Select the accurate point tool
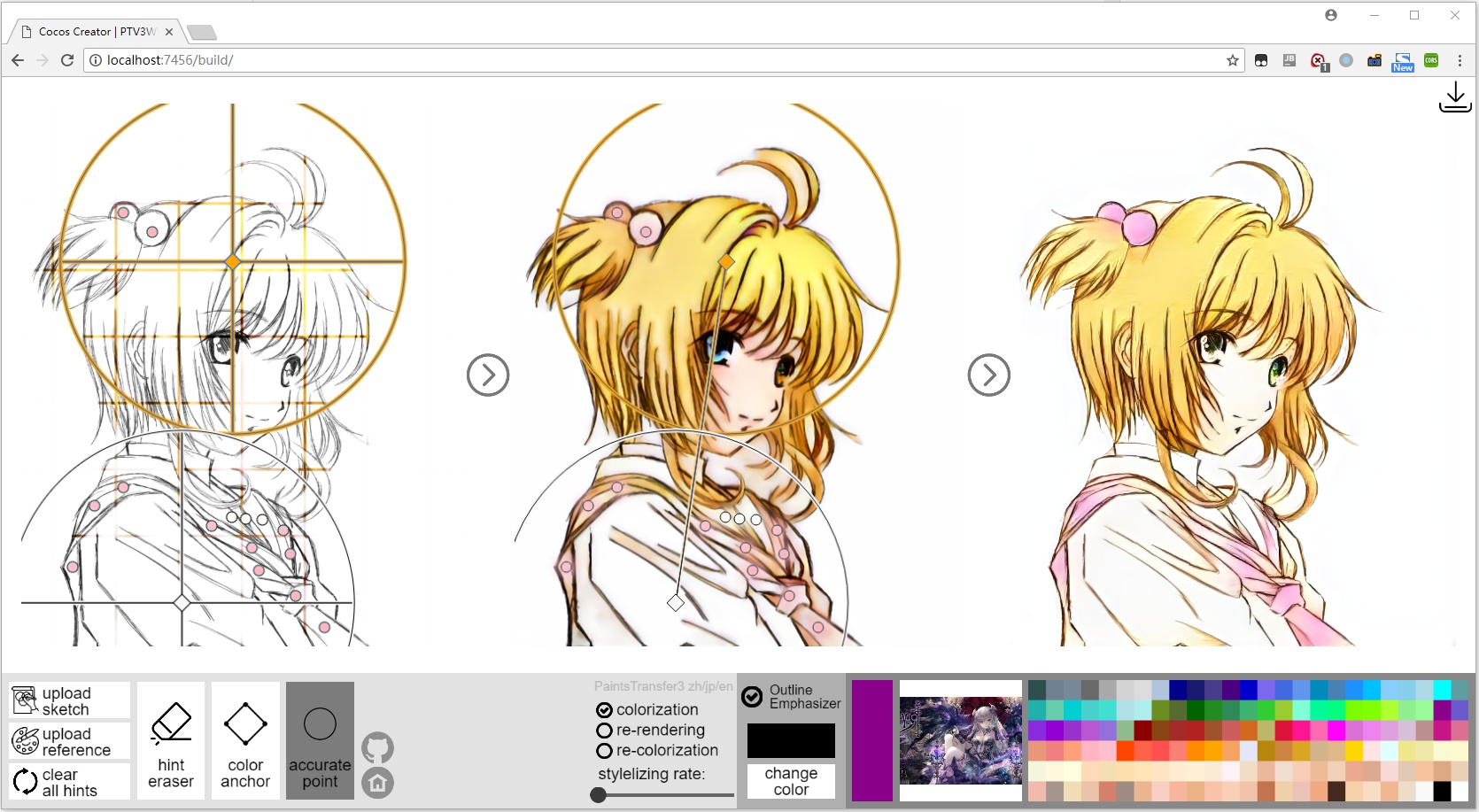Image resolution: width=1479 pixels, height=812 pixels. pyautogui.click(x=320, y=741)
